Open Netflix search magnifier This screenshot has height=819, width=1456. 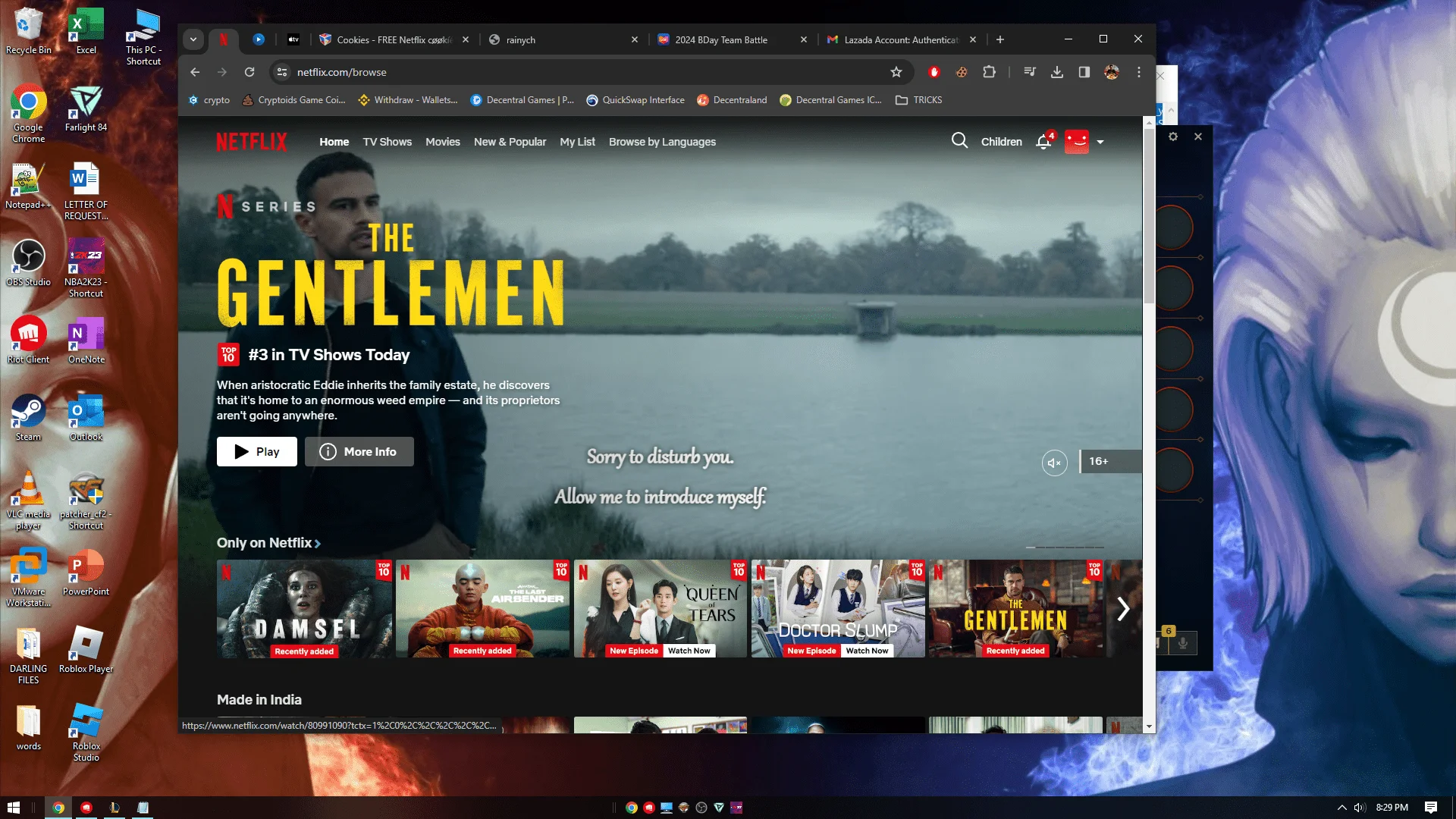tap(959, 141)
